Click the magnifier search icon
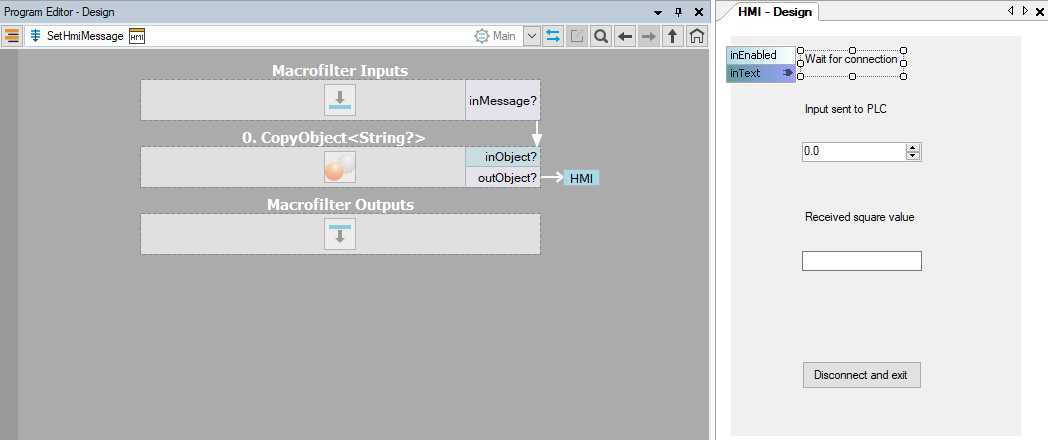1048x440 pixels. (601, 36)
